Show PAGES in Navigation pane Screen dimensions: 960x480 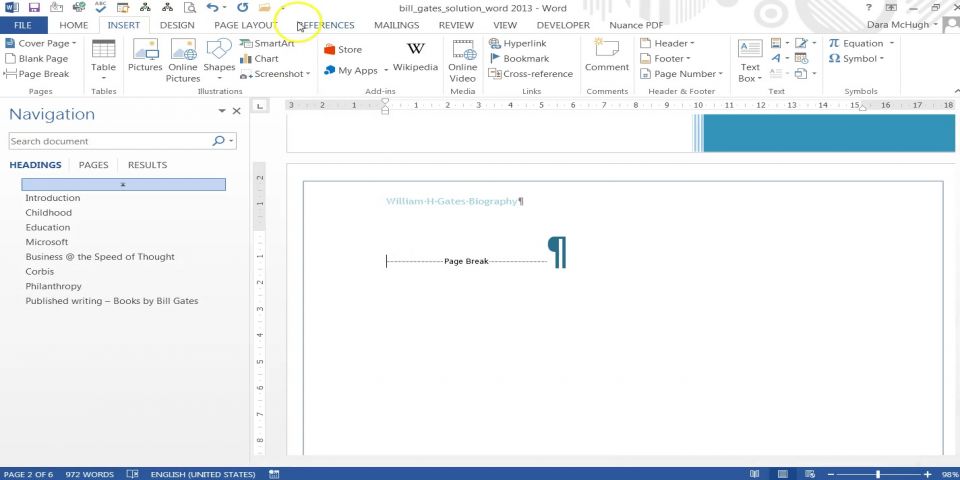point(94,165)
